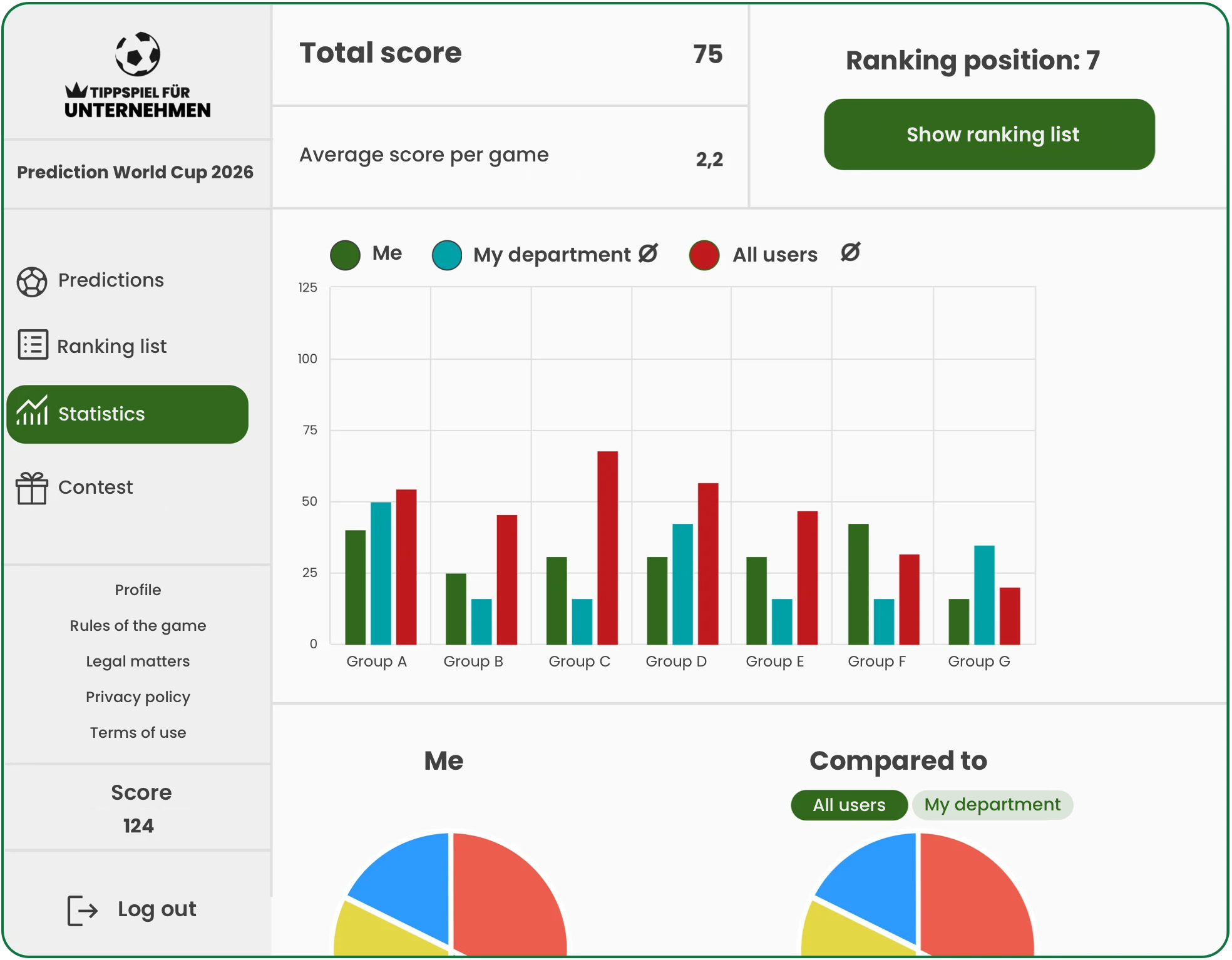The image size is (1232, 960).
Task: Open Rules of the game
Action: tap(138, 625)
